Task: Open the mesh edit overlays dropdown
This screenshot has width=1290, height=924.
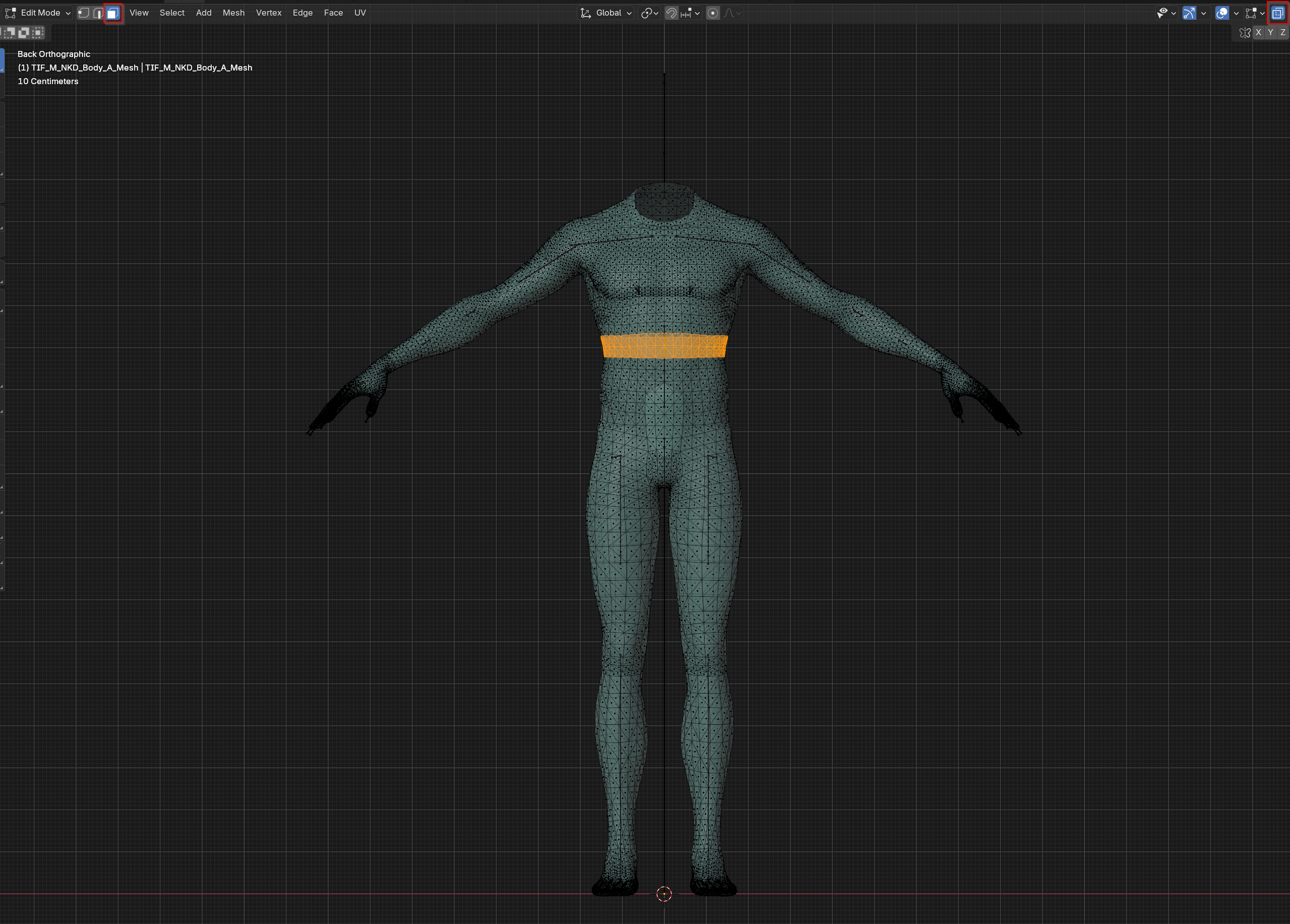Action: tap(1255, 13)
